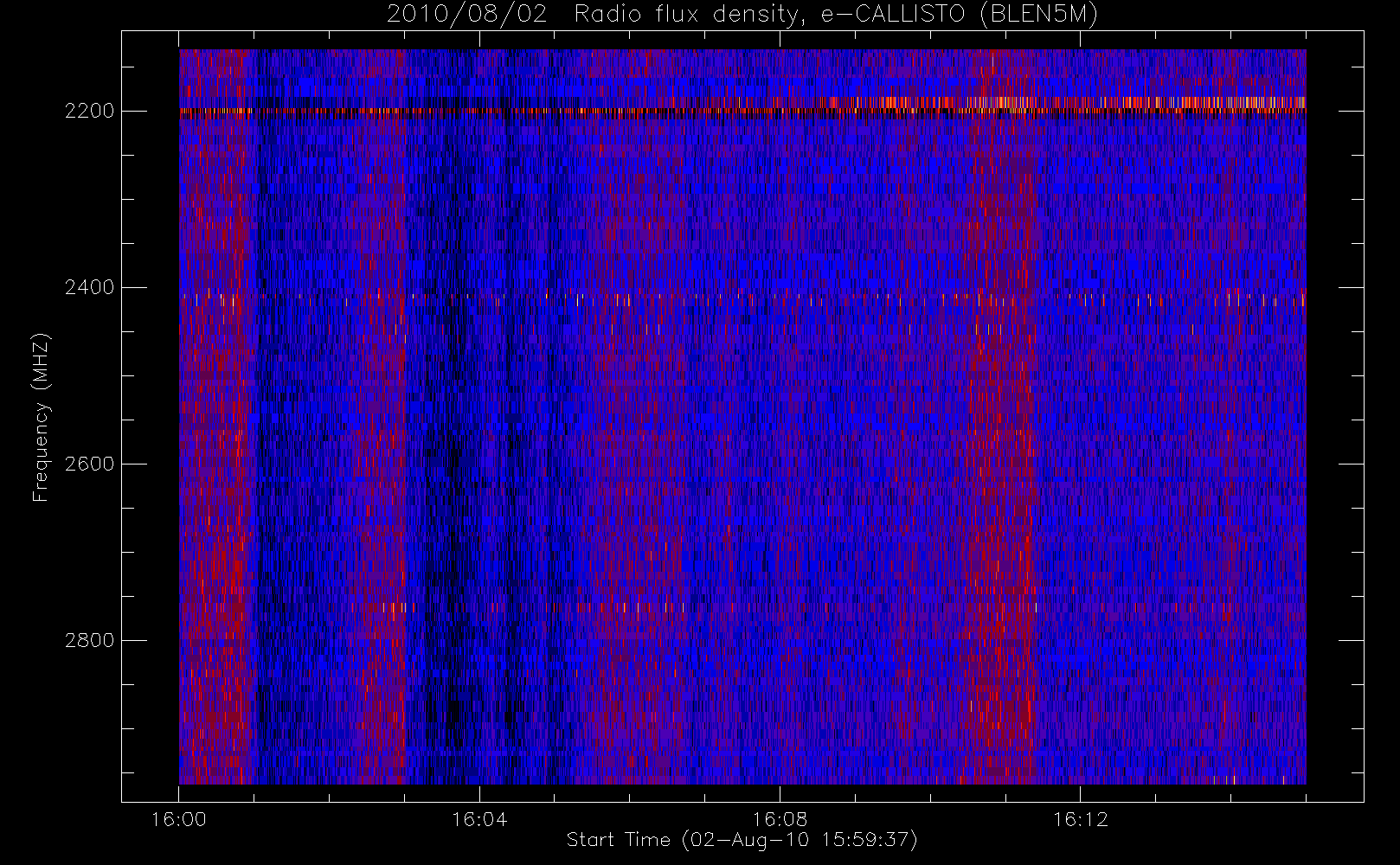The height and width of the screenshot is (865, 1400).
Task: Select the 2600 frequency tick label
Action: click(x=90, y=464)
